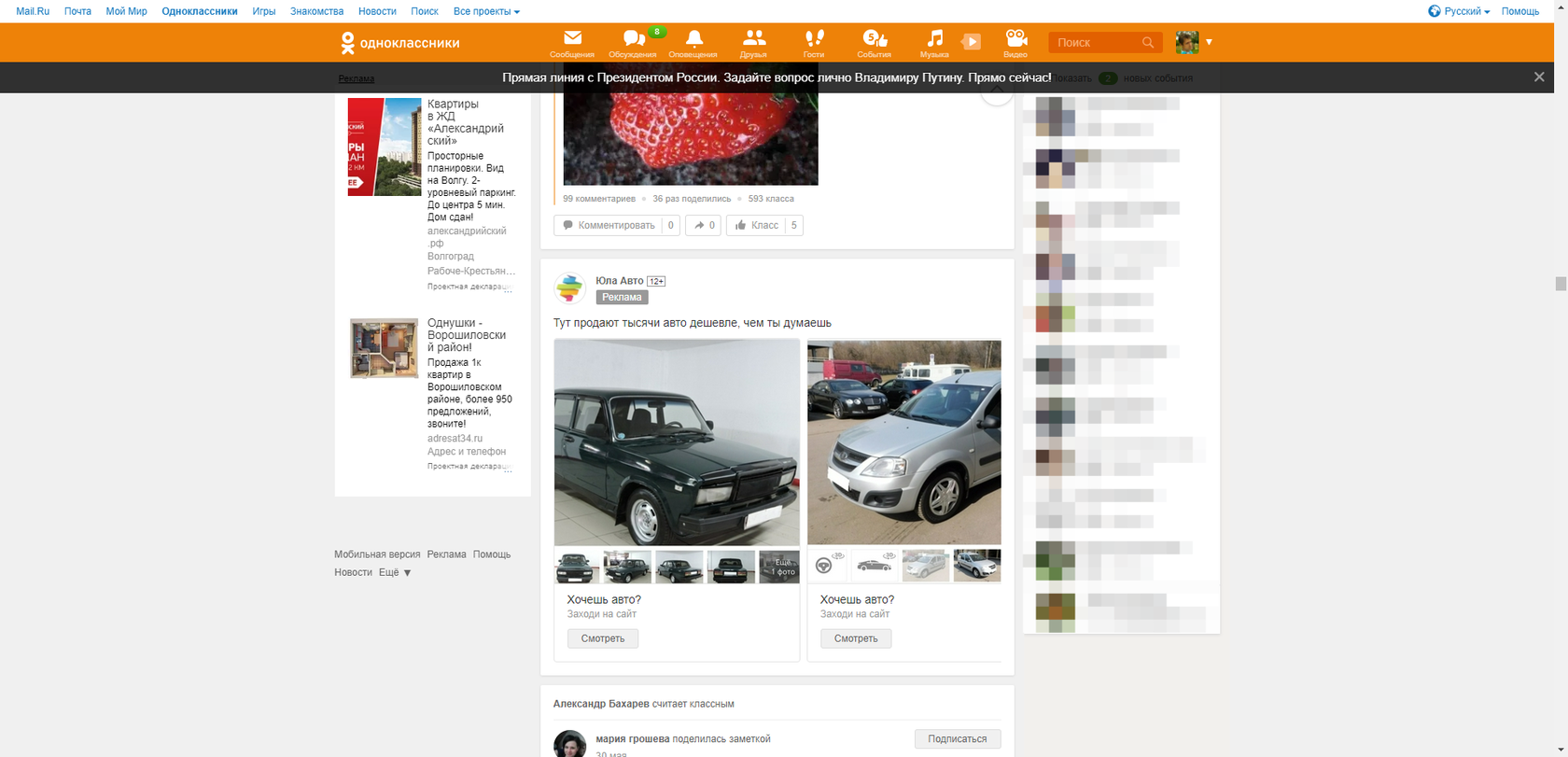1568x757 pixels.
Task: Open Игры in top bar
Action: [x=264, y=11]
